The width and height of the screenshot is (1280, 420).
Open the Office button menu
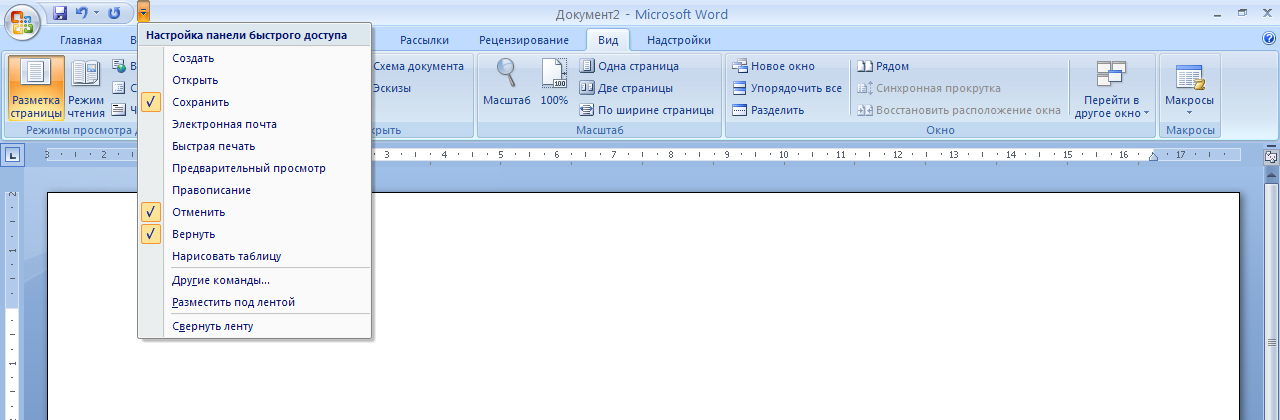pyautogui.click(x=22, y=20)
